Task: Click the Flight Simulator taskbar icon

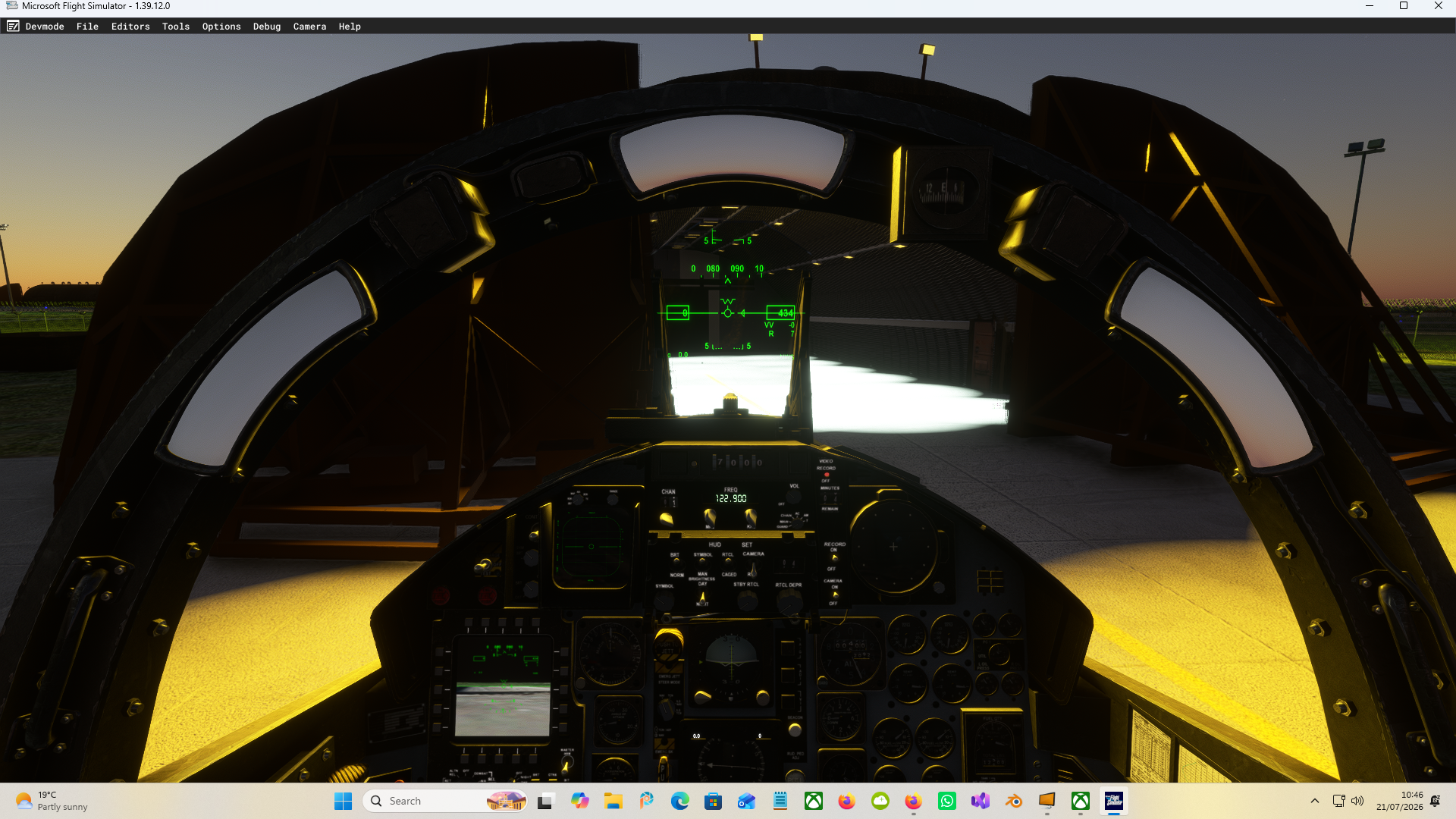Action: click(1114, 801)
